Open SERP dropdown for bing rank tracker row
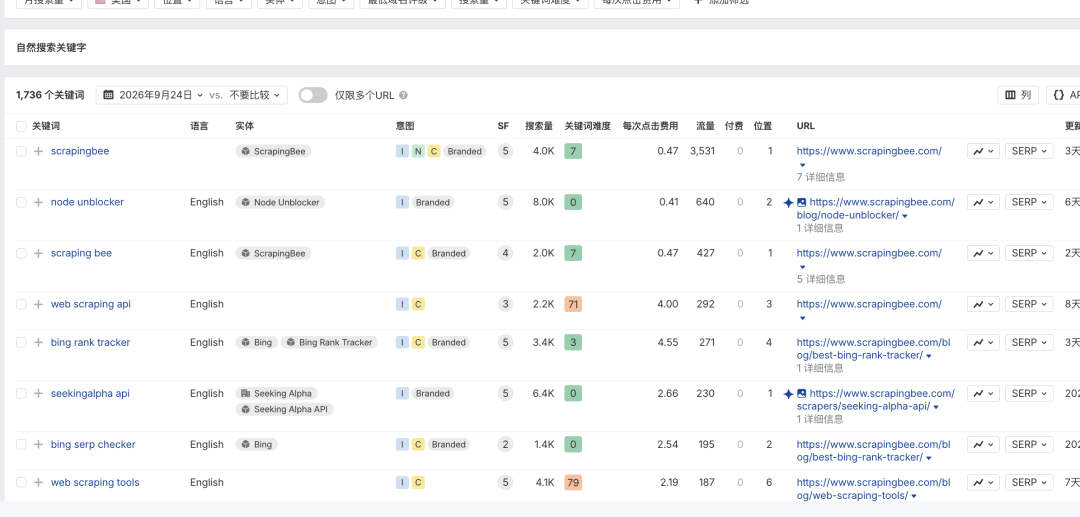The width and height of the screenshot is (1080, 517). pos(1029,343)
